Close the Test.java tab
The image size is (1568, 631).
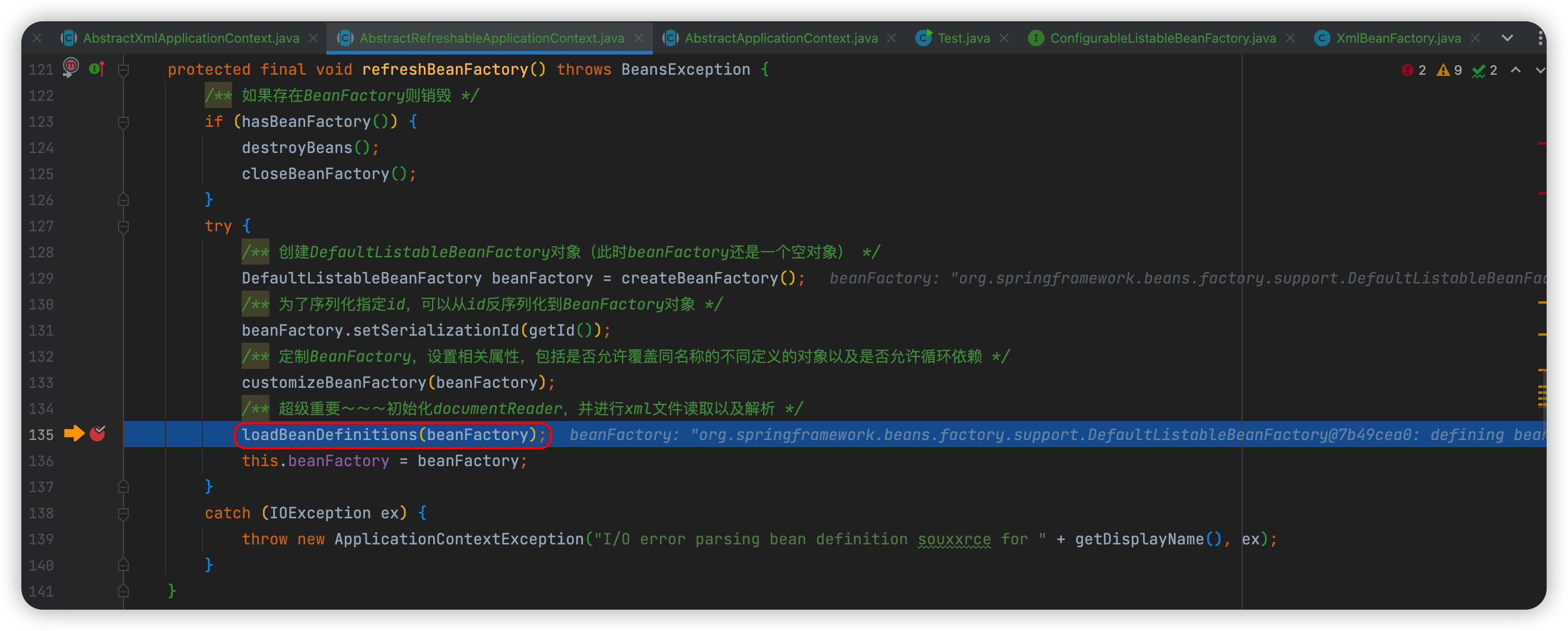point(1004,38)
